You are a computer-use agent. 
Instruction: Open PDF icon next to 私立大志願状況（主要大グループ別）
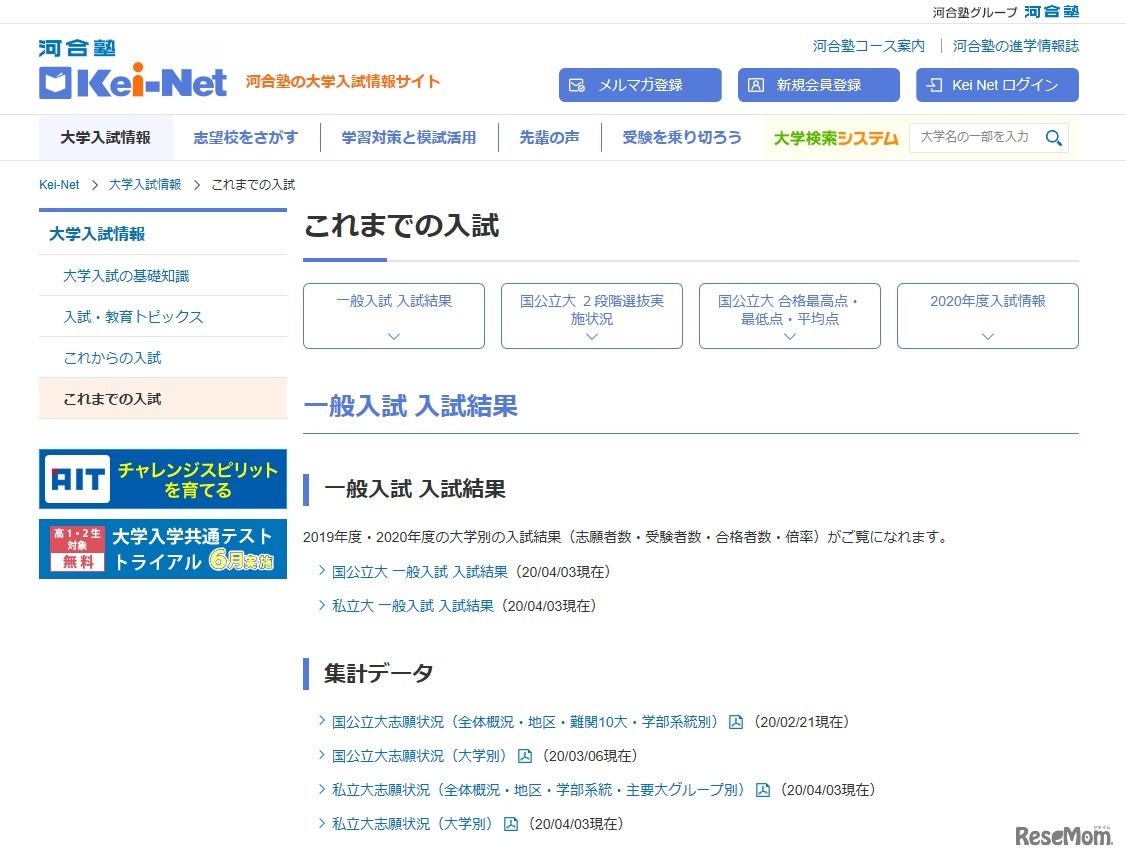click(x=764, y=789)
